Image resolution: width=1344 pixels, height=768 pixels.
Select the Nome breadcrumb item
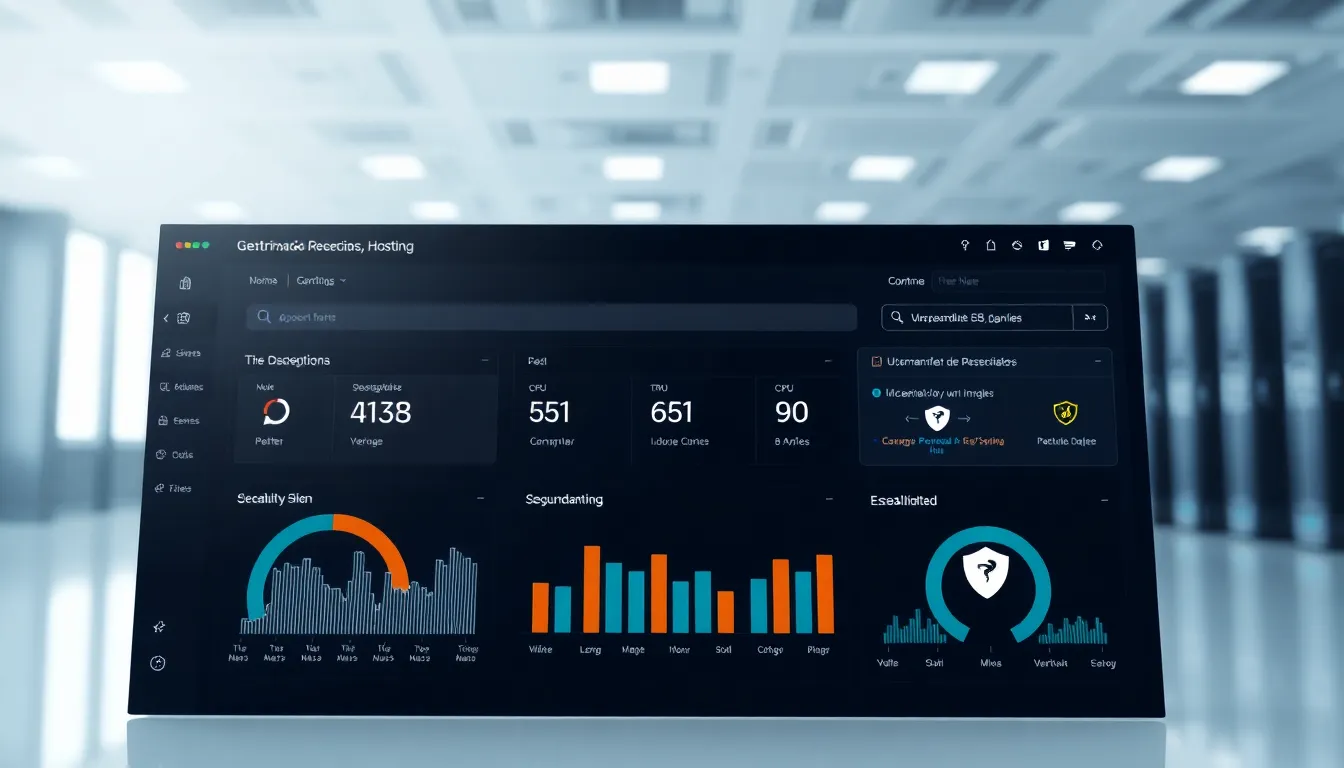click(x=262, y=281)
